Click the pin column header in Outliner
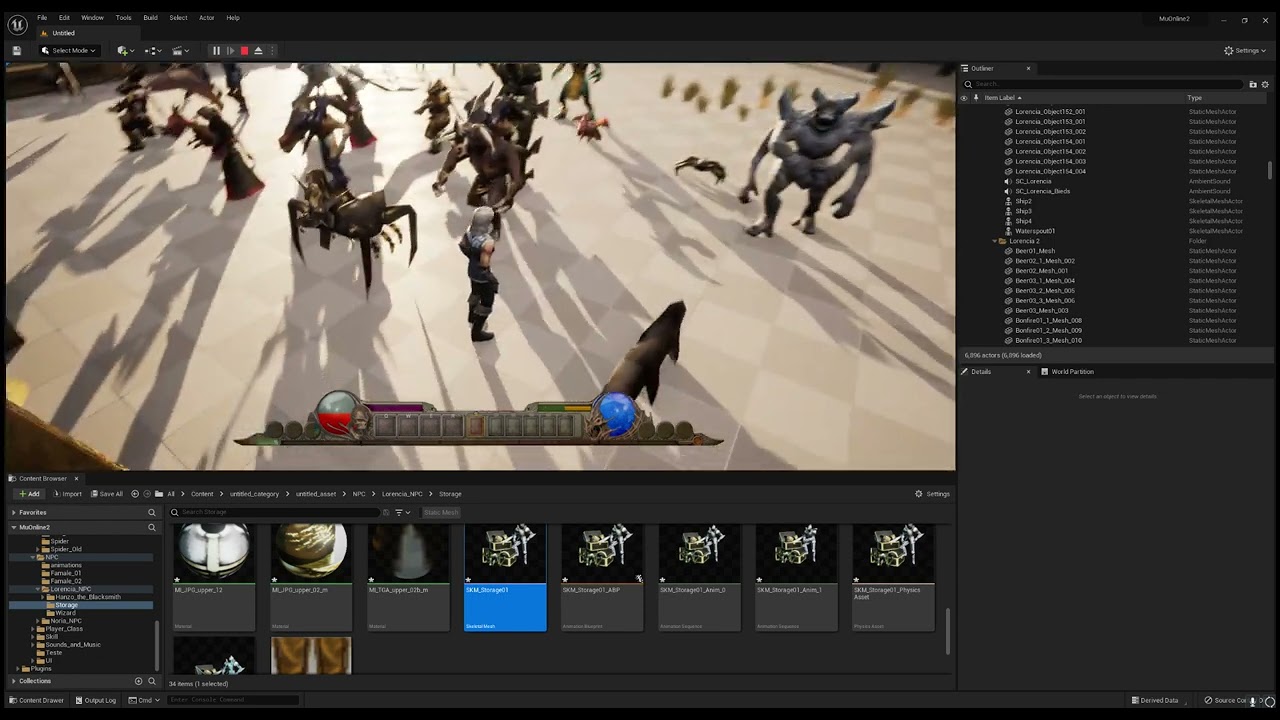 pyautogui.click(x=976, y=98)
